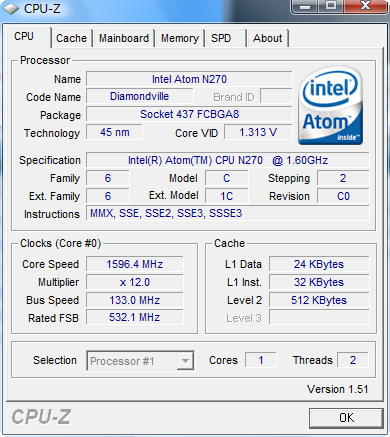Open the Processor #1 selection dropdown arrow
This screenshot has width=390, height=437.
click(x=185, y=361)
